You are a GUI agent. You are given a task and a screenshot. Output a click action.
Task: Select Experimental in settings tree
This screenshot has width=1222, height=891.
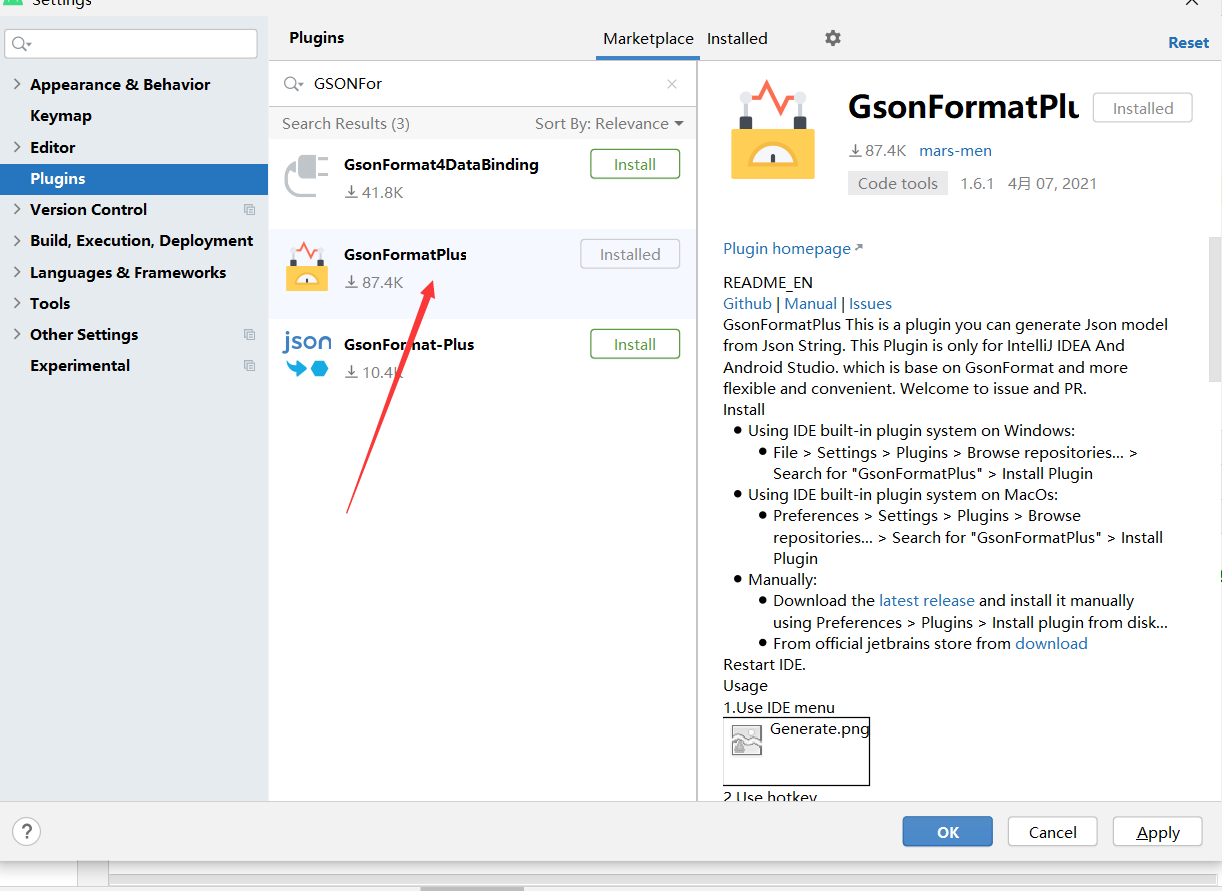click(x=80, y=366)
